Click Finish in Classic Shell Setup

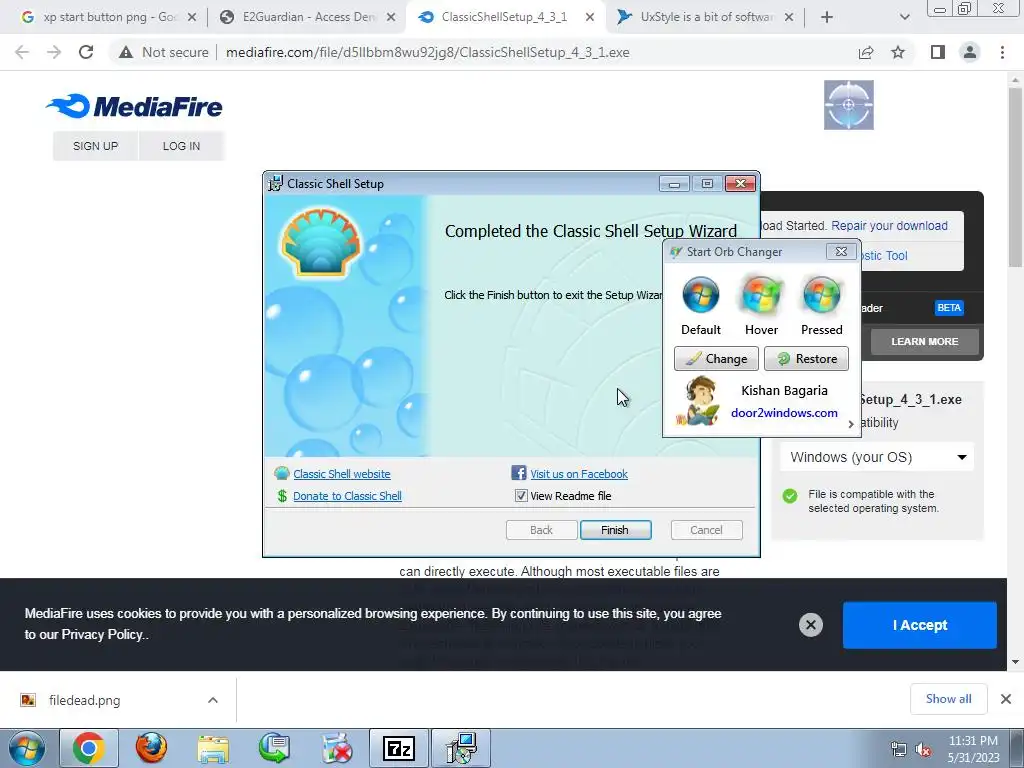click(615, 530)
